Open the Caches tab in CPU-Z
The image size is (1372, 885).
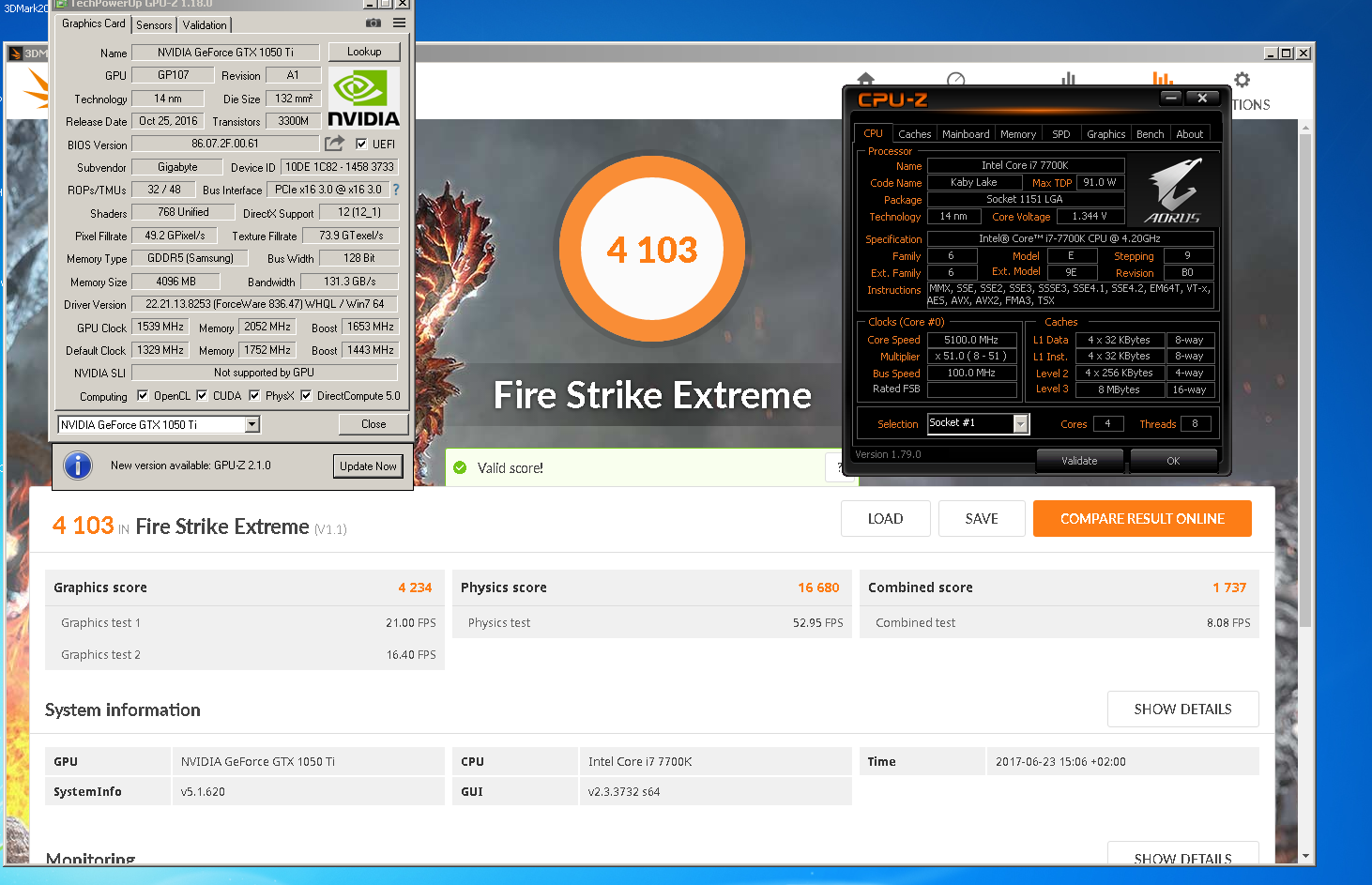point(915,134)
